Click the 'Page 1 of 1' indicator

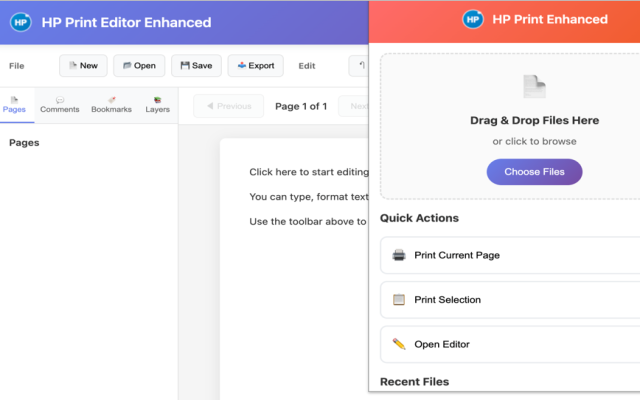[x=301, y=107]
